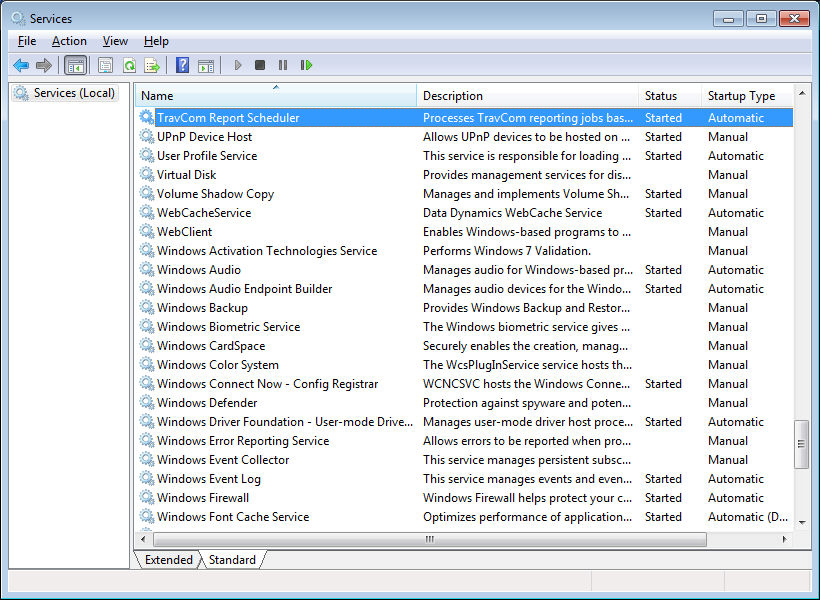The image size is (820, 600).
Task: Click the Refresh toolbar icon
Action: [x=129, y=66]
